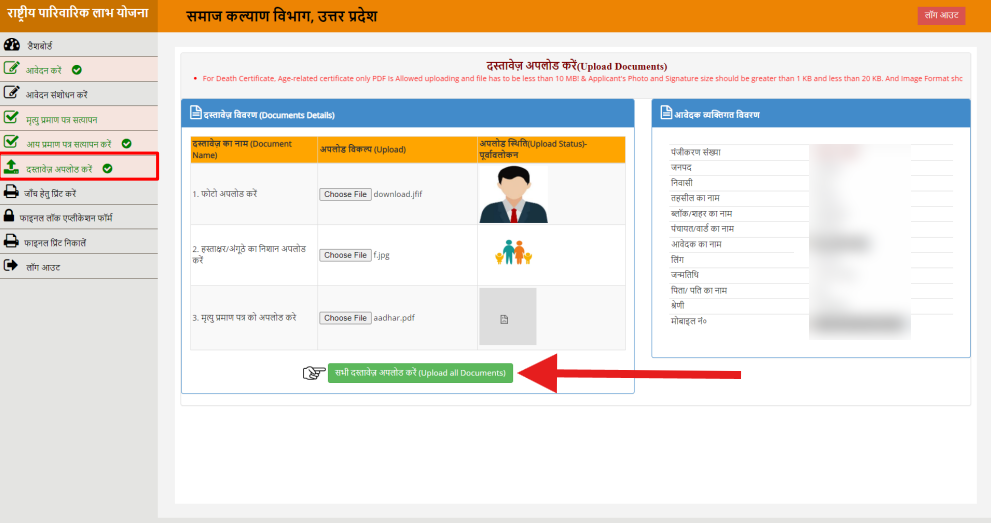Click row label 2. हस्ताक्षर/अंगूठे का निशान अपलोड करें
991x523 pixels.
point(249,255)
